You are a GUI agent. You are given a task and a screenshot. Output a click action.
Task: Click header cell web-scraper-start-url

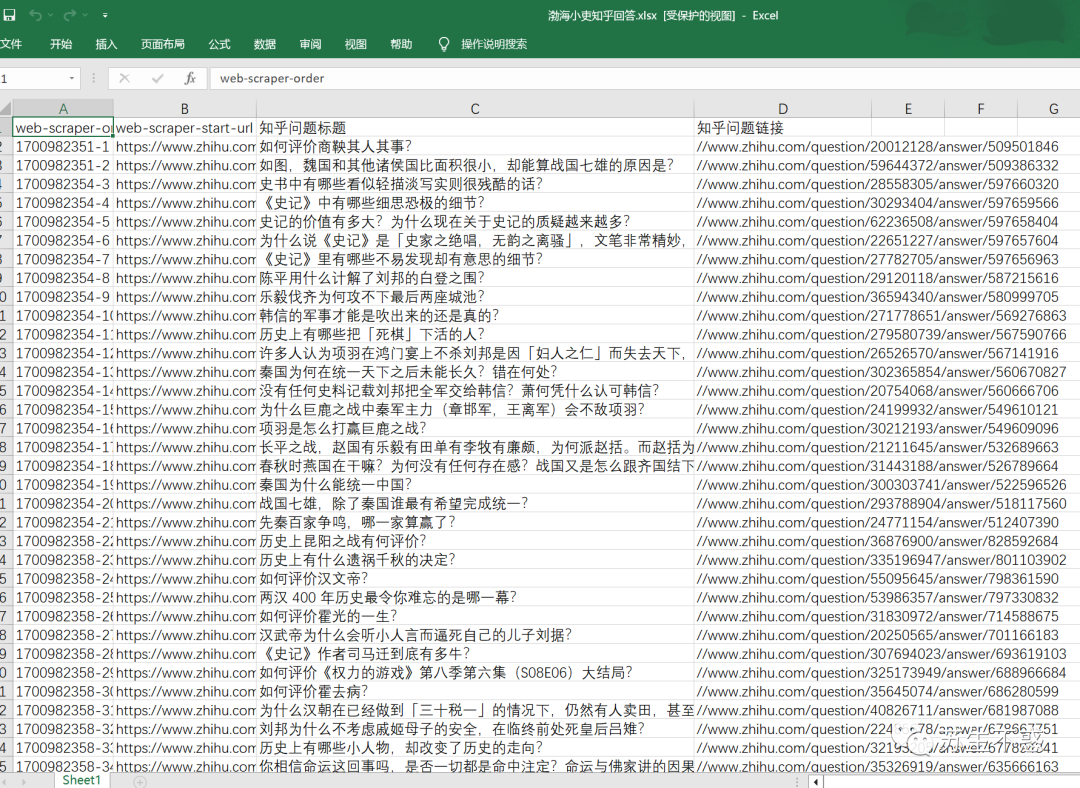pos(185,127)
